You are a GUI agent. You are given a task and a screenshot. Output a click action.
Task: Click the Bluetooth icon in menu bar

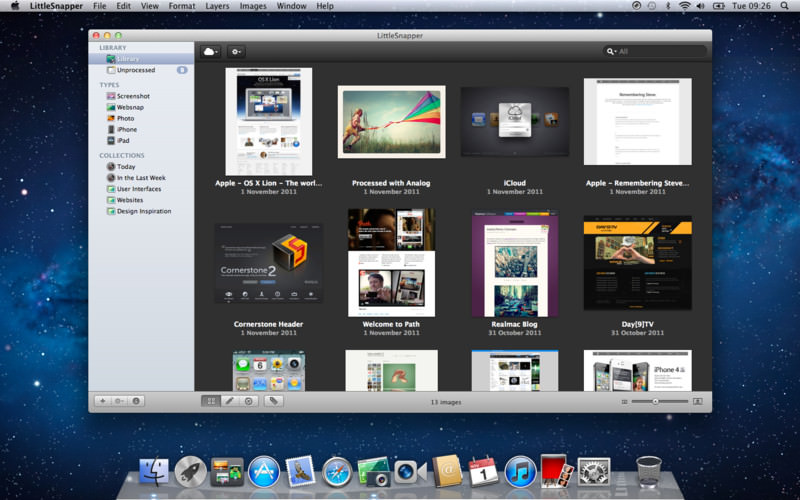click(668, 6)
